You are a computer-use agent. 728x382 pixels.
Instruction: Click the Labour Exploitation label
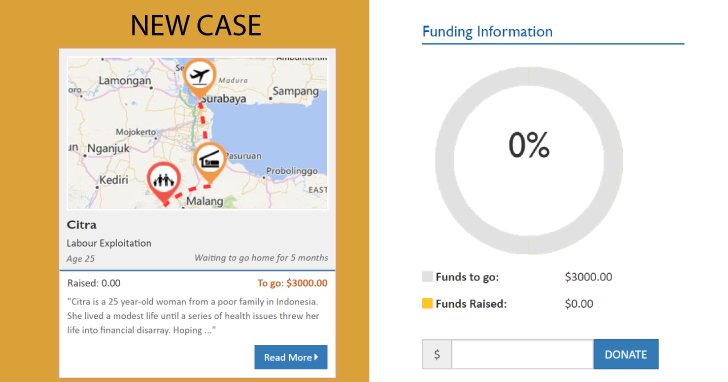point(109,243)
